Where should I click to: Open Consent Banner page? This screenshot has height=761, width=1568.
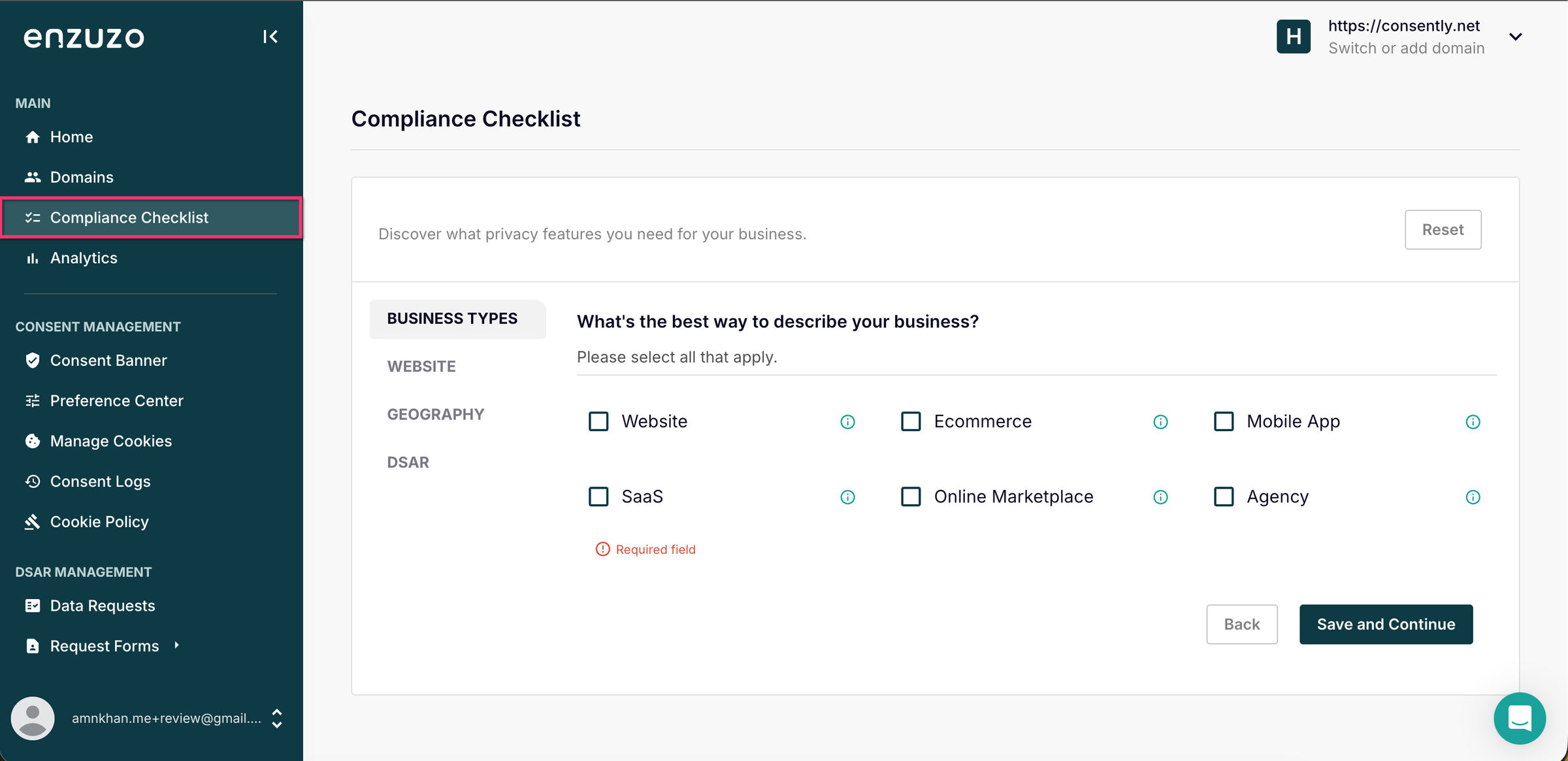click(x=152, y=361)
